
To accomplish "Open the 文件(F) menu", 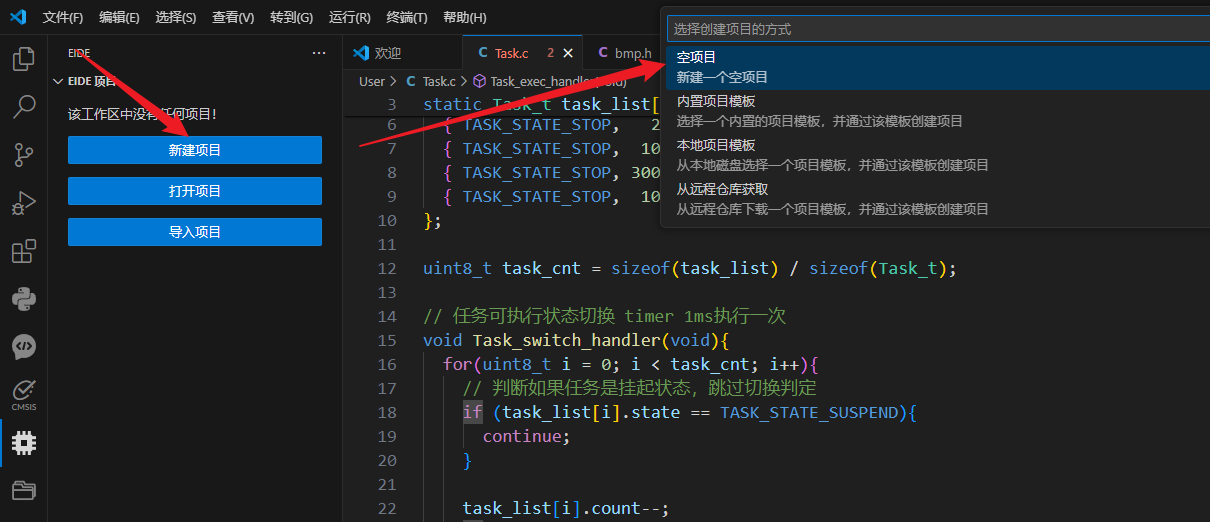I will (x=63, y=18).
